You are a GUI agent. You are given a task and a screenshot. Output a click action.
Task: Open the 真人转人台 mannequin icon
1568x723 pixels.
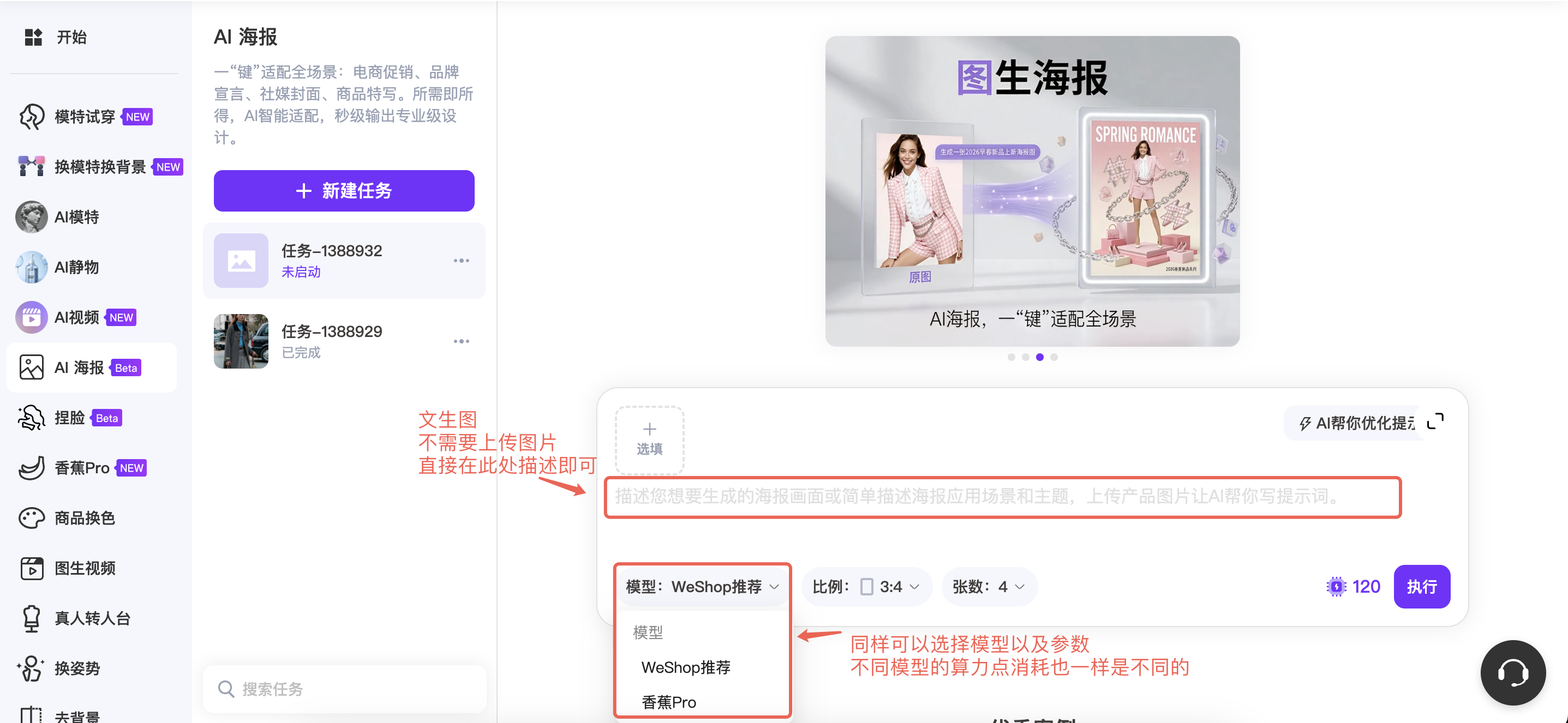pos(31,618)
